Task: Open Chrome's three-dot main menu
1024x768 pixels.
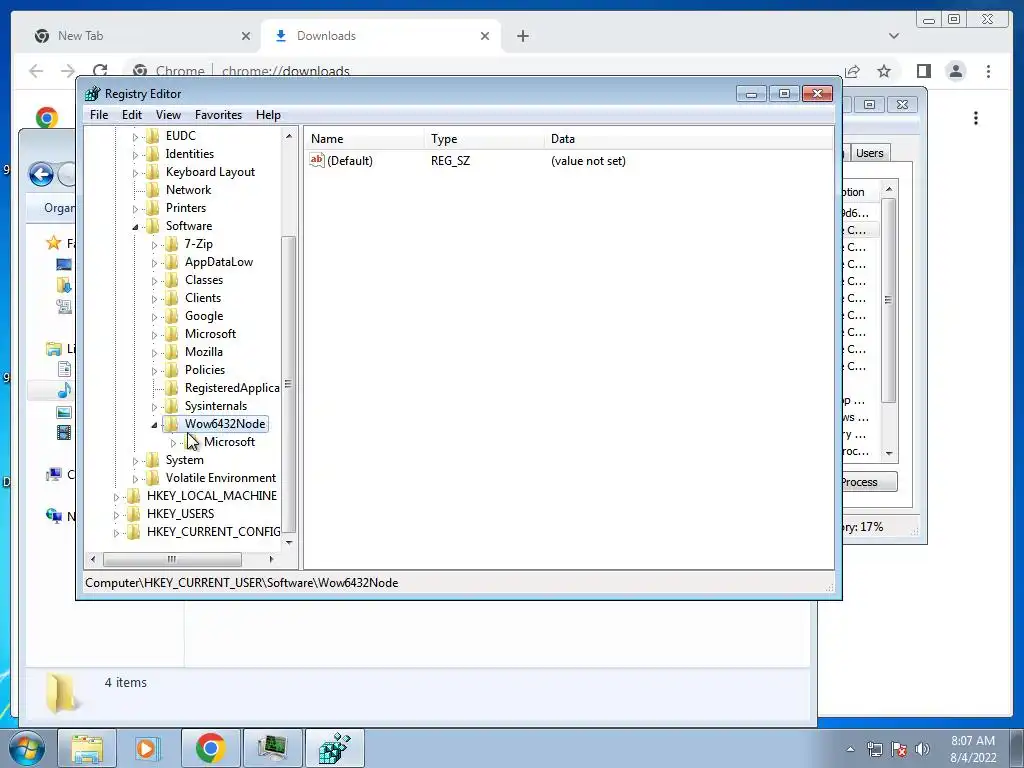Action: pyautogui.click(x=988, y=71)
